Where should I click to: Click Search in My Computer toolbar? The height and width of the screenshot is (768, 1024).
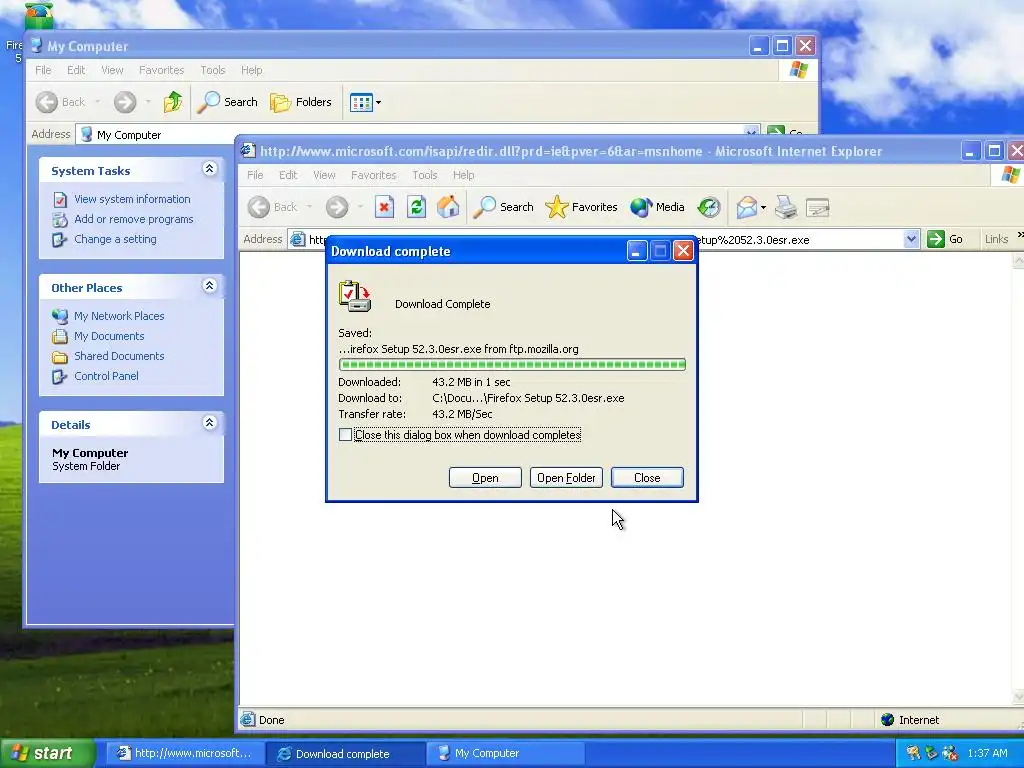click(227, 102)
